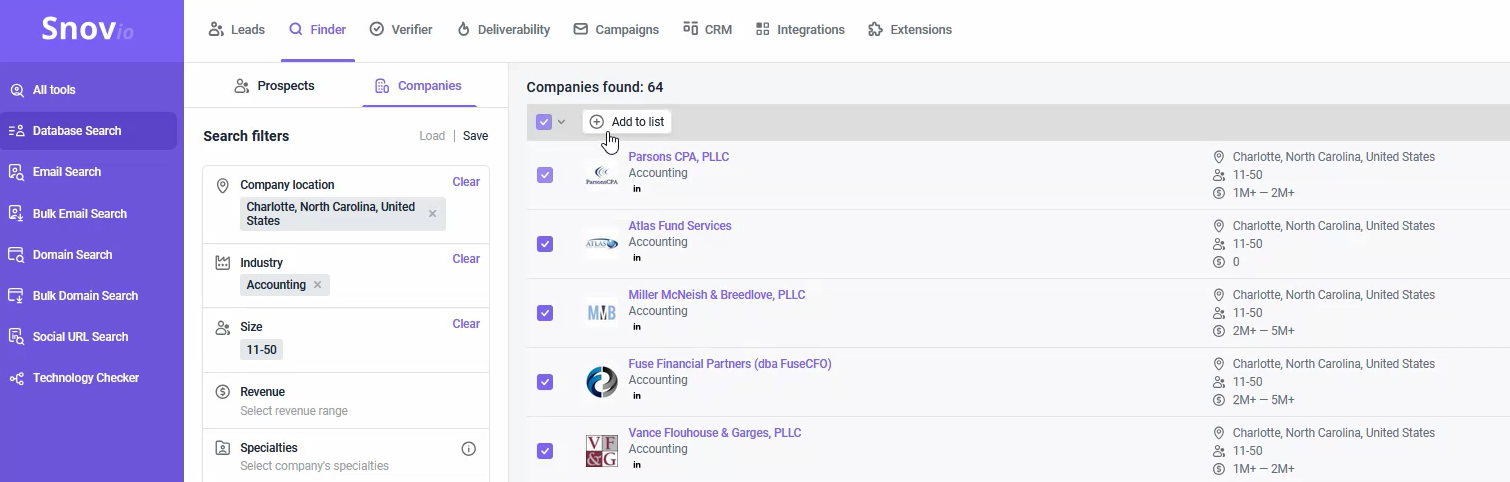Viewport: 1510px width, 482px height.
Task: Open All tools in sidebar
Action: 54,90
